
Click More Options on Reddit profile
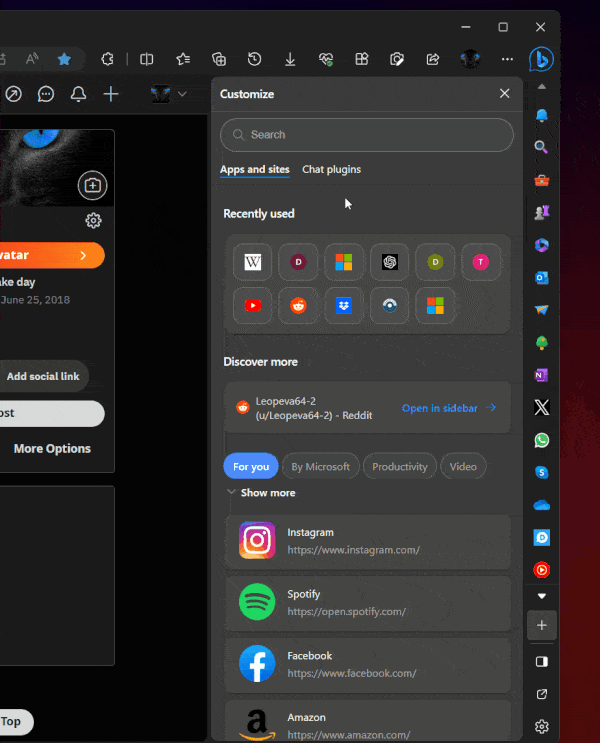(x=52, y=448)
